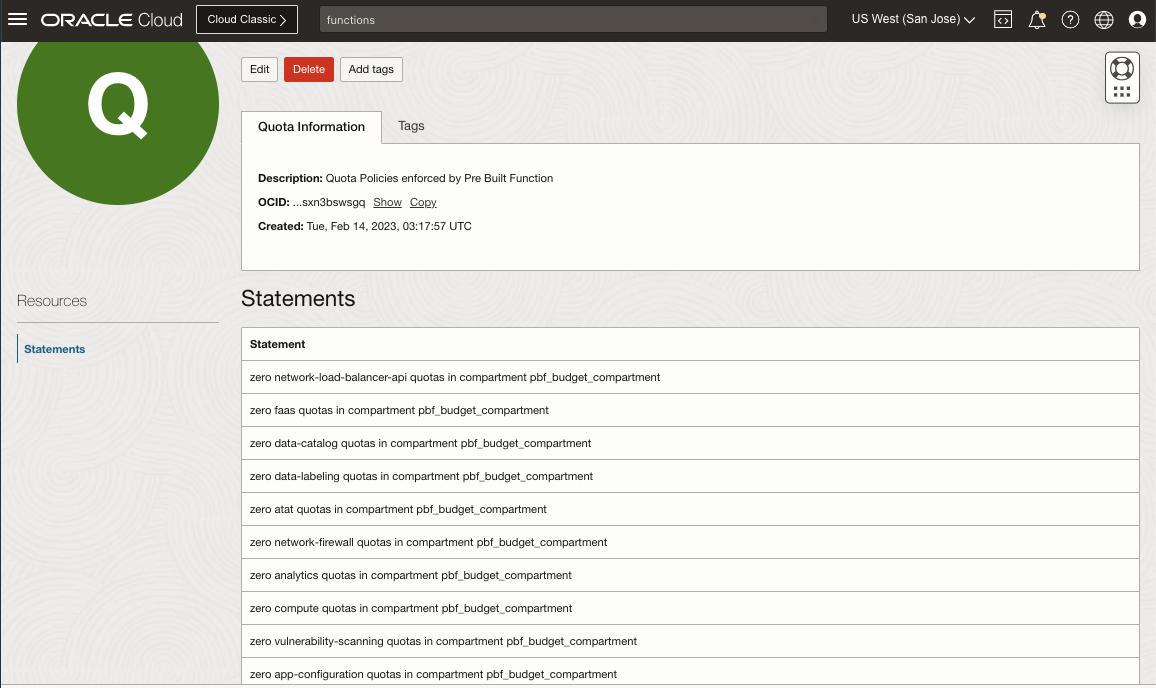Open help using the question mark icon
The height and width of the screenshot is (688, 1156).
click(1070, 18)
